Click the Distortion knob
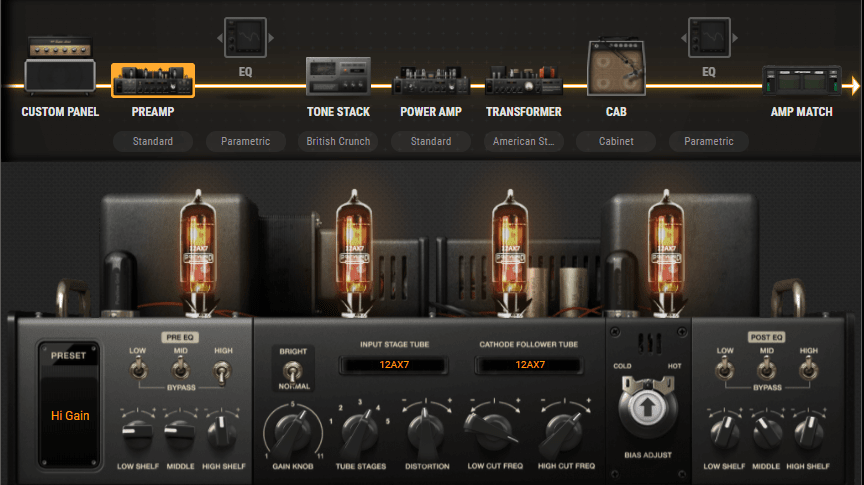The image size is (864, 485). 425,433
